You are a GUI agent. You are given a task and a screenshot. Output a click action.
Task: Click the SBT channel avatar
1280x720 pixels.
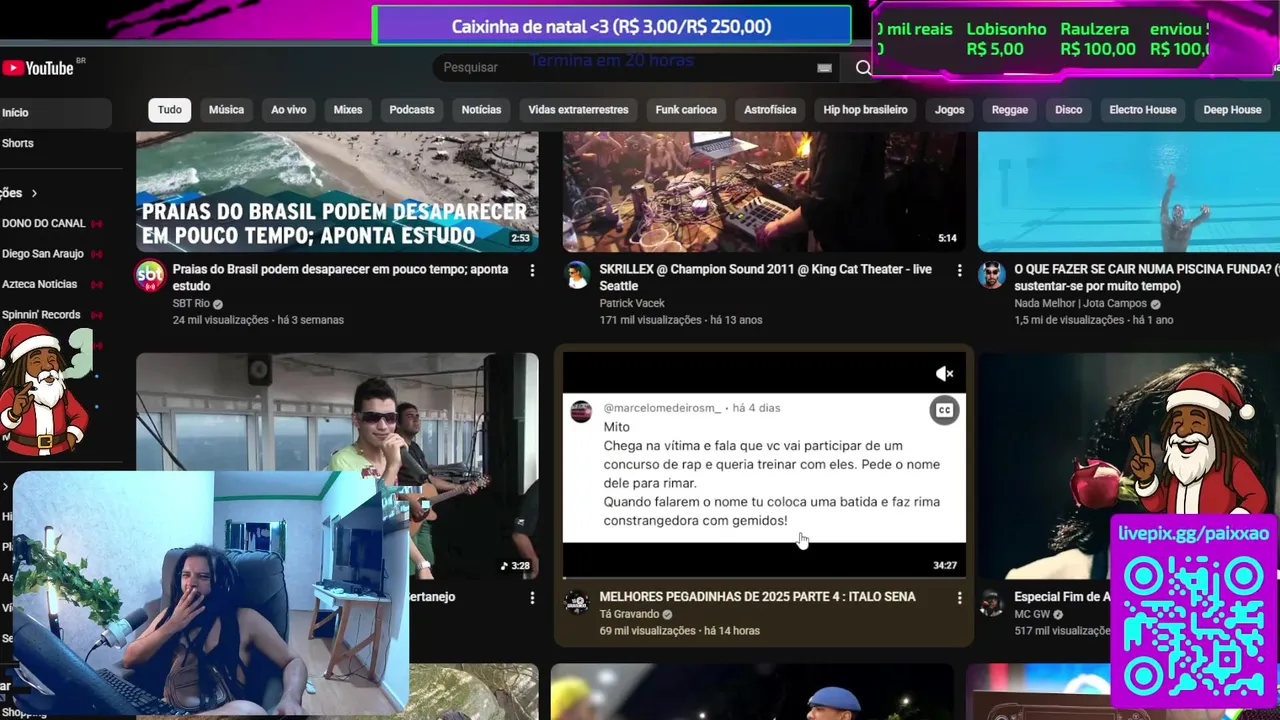[x=150, y=275]
